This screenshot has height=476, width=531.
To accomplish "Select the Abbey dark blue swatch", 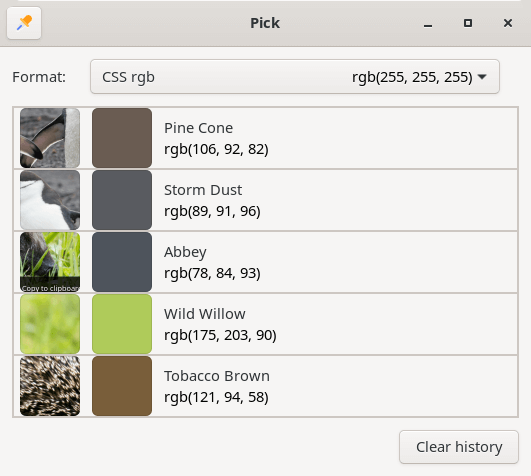I will point(122,262).
